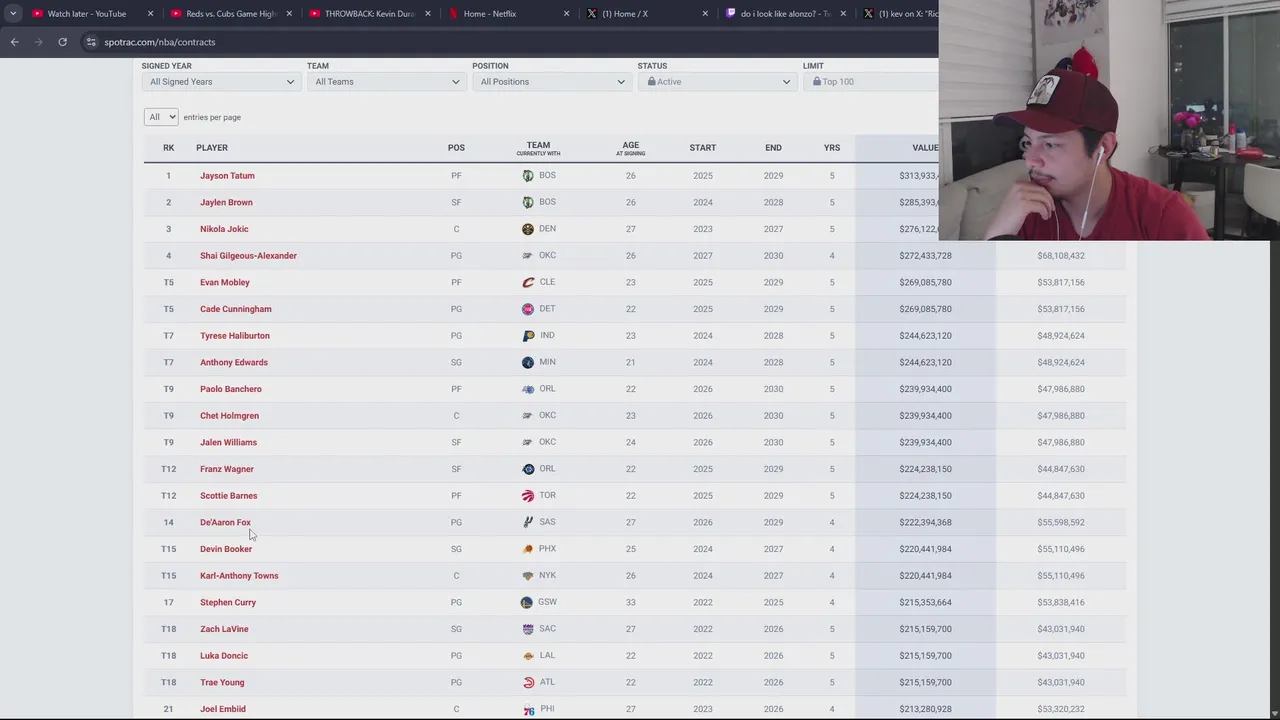Go back with the browser back arrow

click(14, 42)
